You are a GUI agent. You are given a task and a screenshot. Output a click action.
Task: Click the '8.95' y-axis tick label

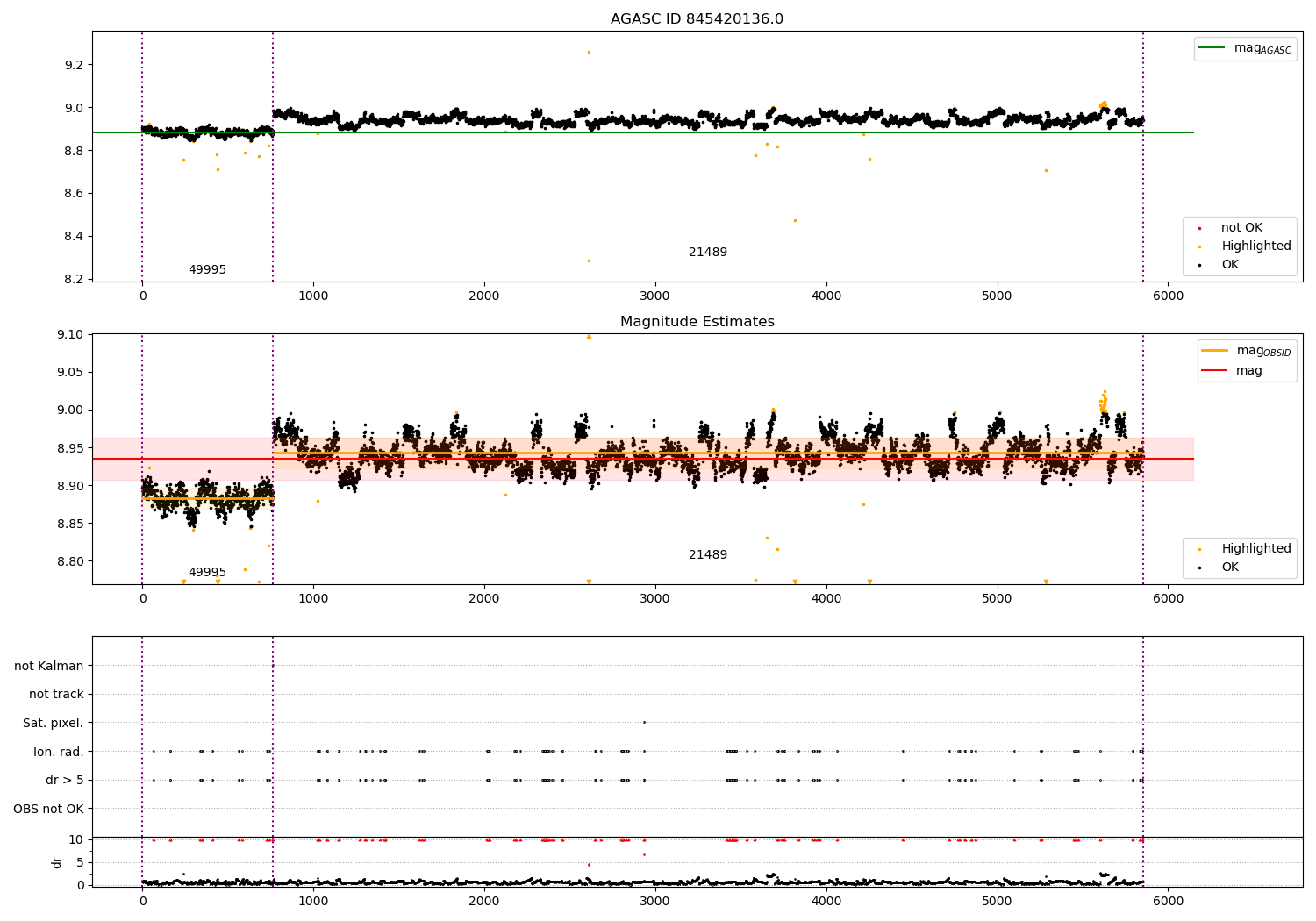pyautogui.click(x=70, y=448)
